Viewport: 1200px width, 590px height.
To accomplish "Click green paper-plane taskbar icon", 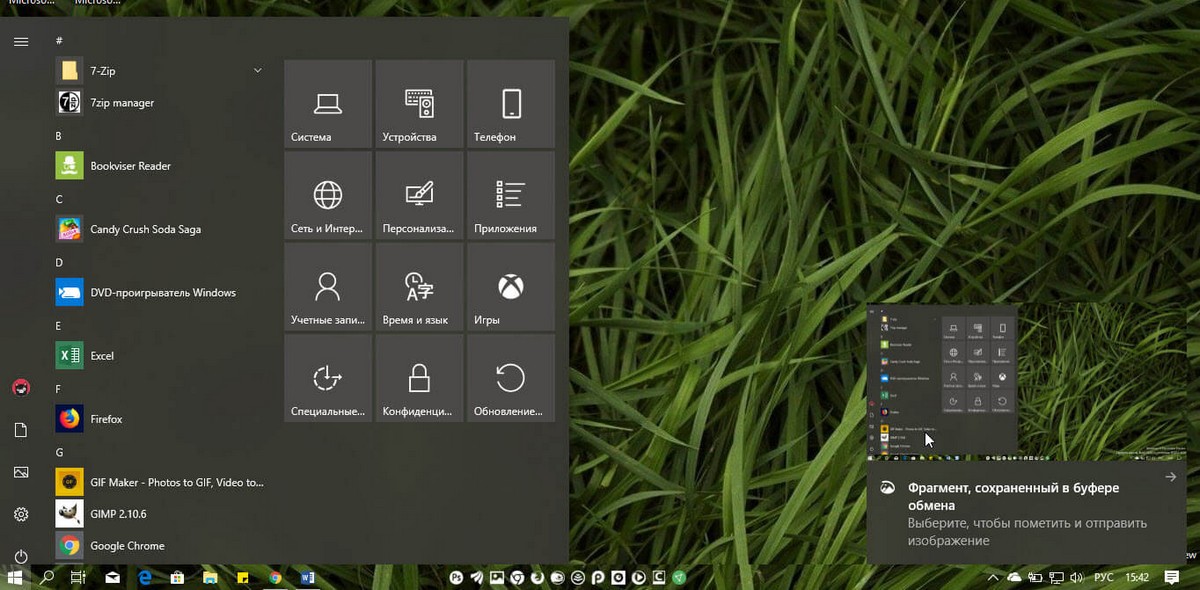I will tap(679, 577).
